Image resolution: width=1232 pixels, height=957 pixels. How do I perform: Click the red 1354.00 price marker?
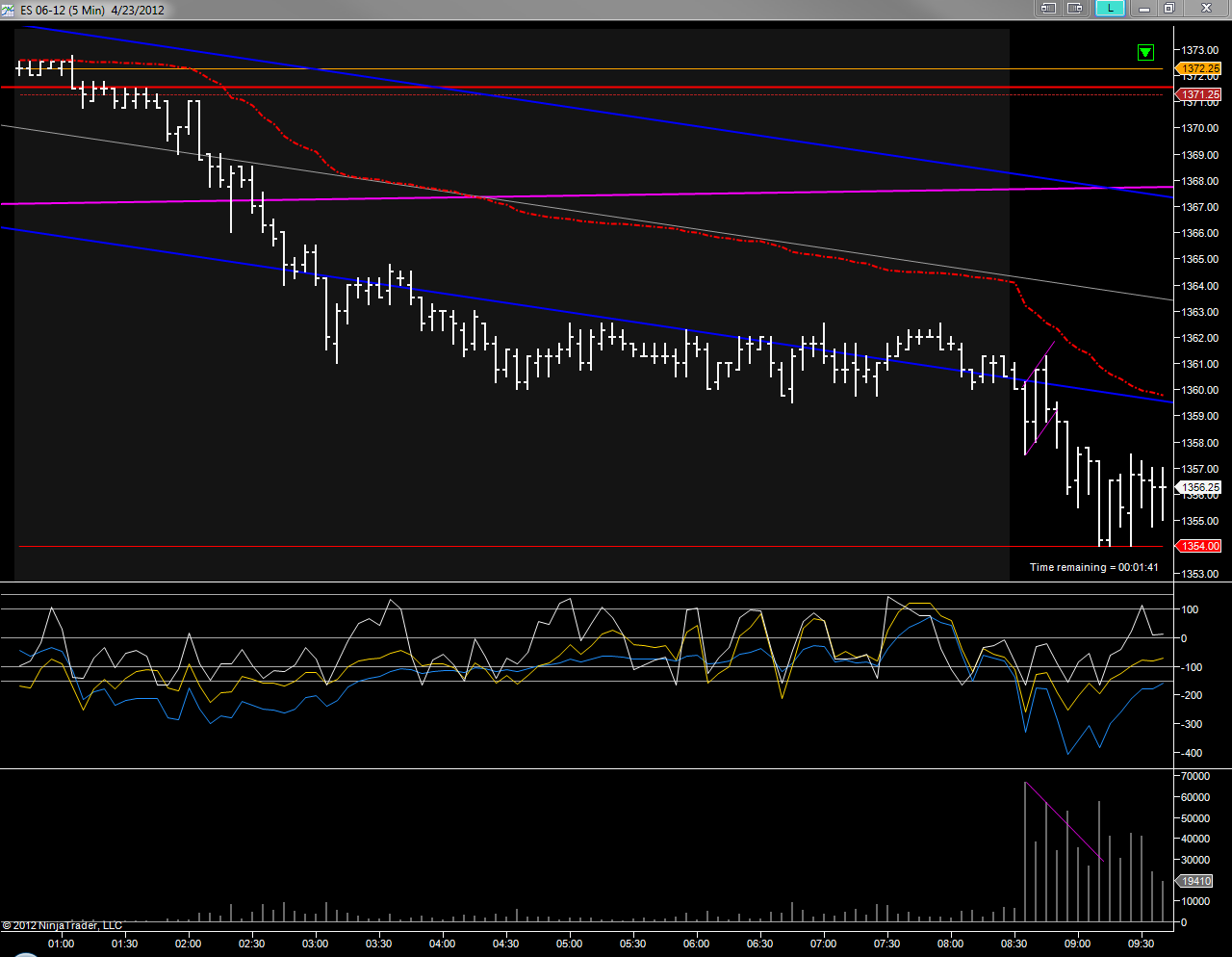click(x=1199, y=546)
